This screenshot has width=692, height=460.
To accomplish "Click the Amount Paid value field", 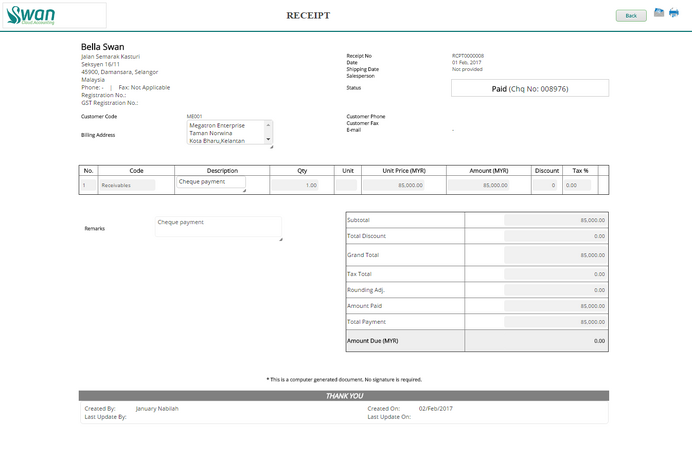I will [555, 305].
